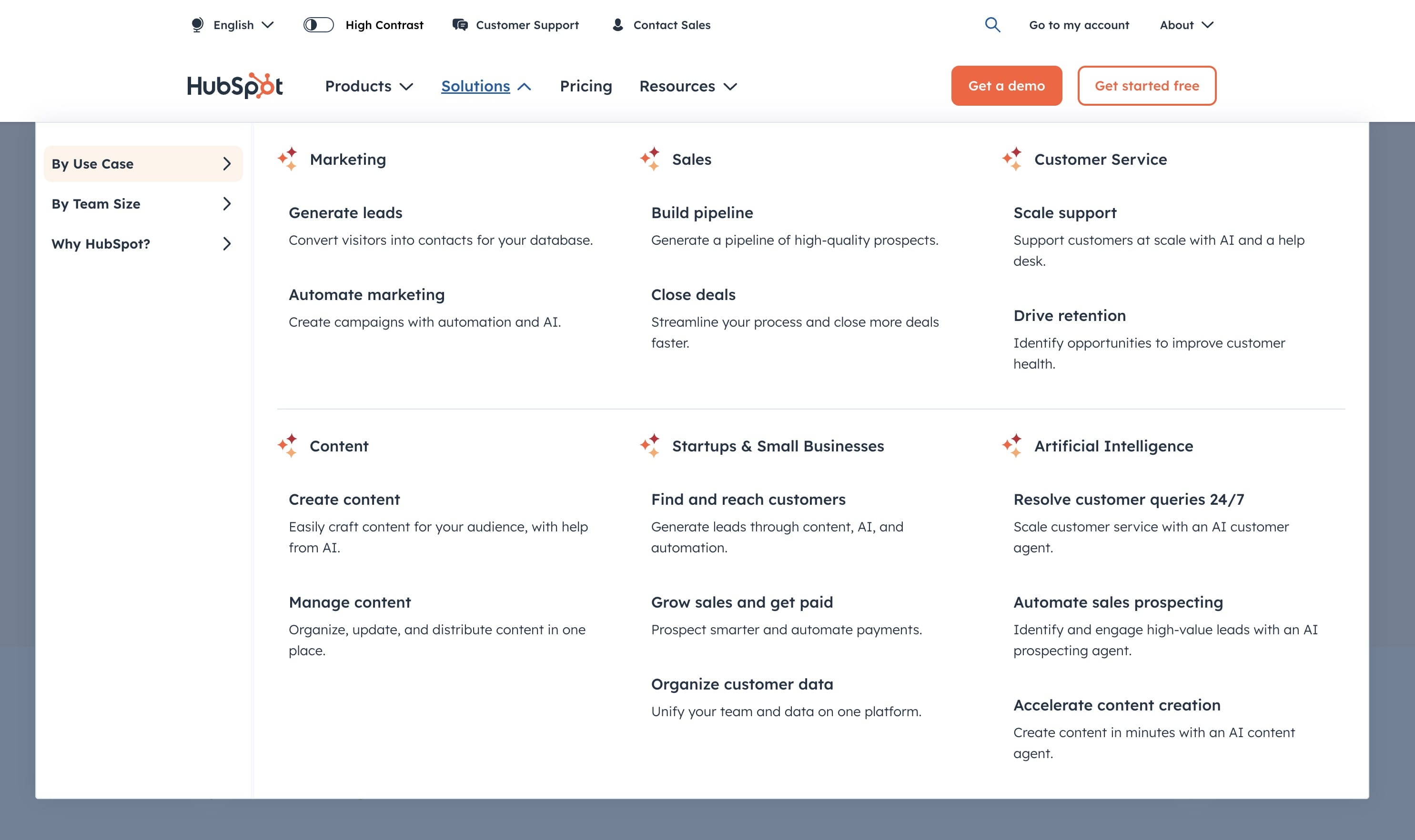Viewport: 1415px width, 840px height.
Task: Click the sparkle icon beside Artificial Intelligence
Action: point(1012,446)
